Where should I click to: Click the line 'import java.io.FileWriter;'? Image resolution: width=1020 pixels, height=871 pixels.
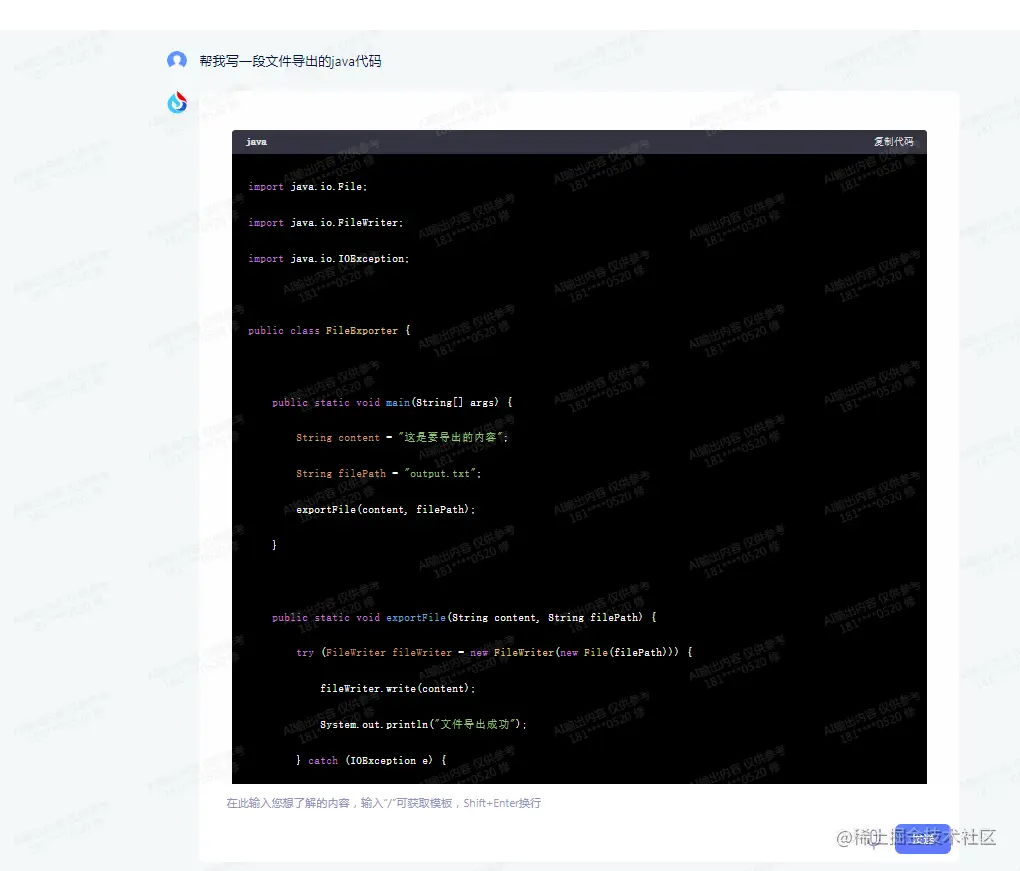pos(326,222)
